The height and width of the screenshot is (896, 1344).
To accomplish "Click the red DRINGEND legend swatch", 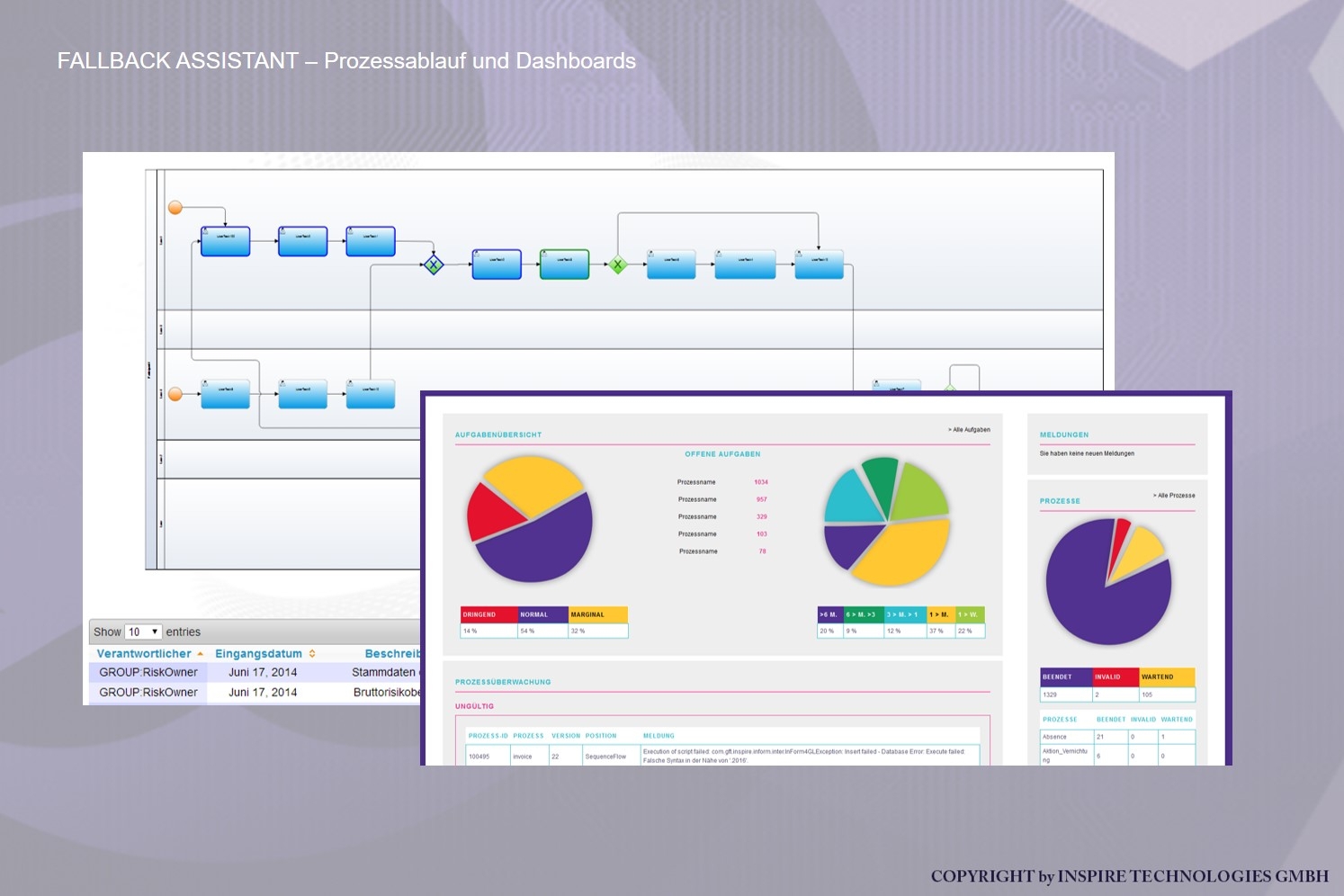I will [488, 614].
